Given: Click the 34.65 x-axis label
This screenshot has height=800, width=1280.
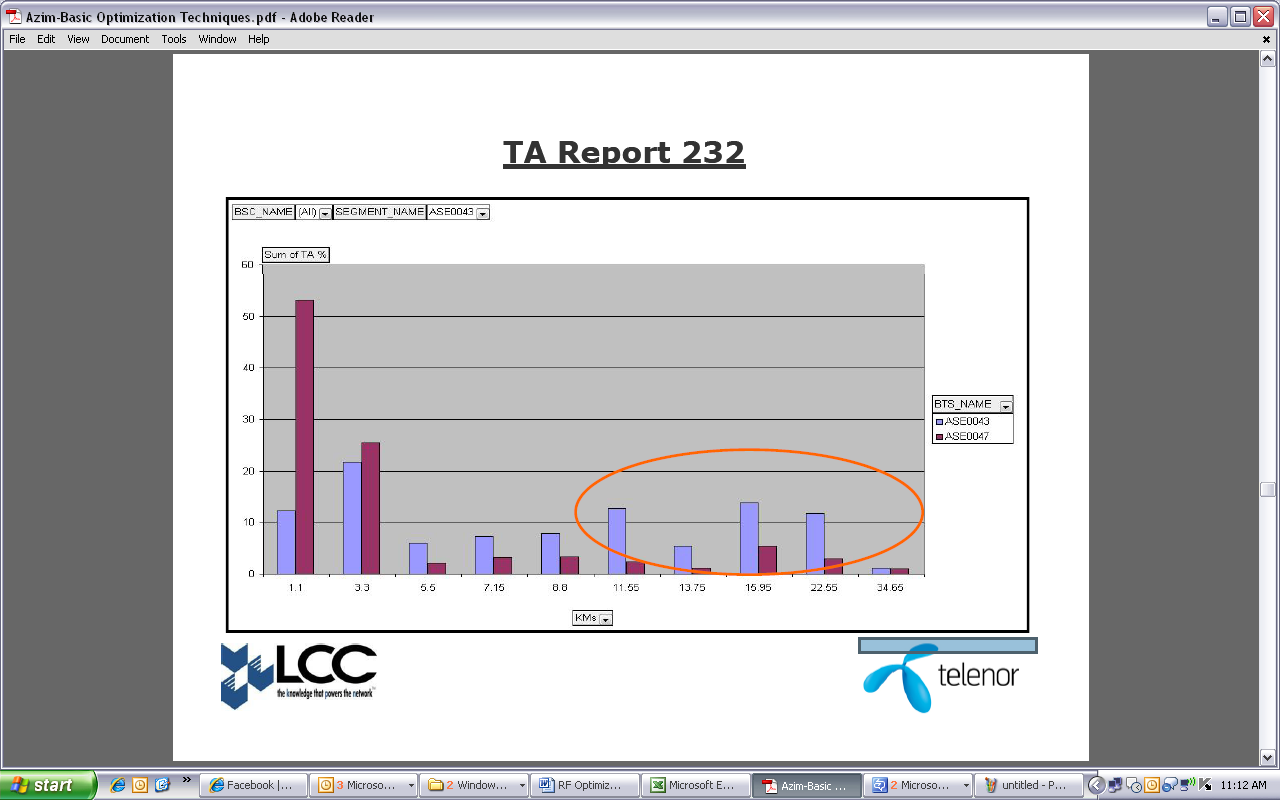Looking at the screenshot, I should coord(890,589).
